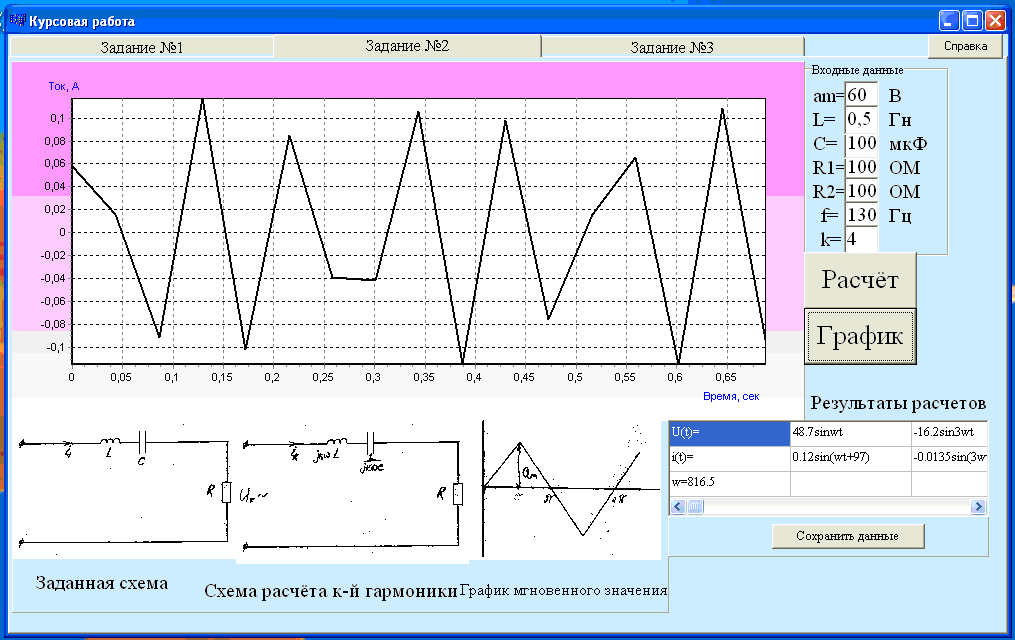The height and width of the screenshot is (640, 1015).
Task: Select the w=816.5 table cell
Action: click(x=730, y=483)
